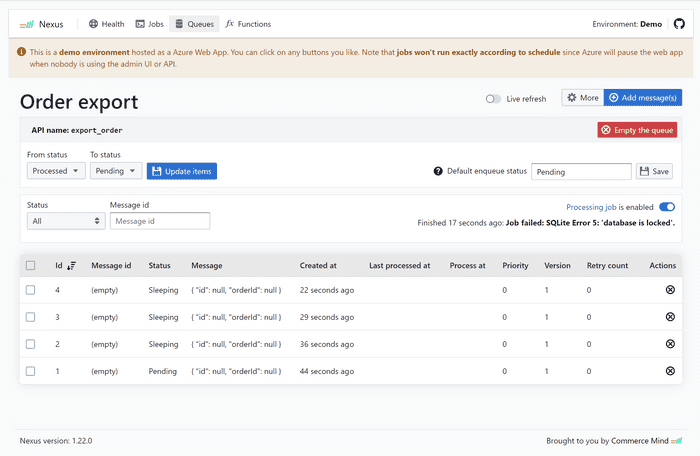Open the Functions page from navbar

[248, 23]
